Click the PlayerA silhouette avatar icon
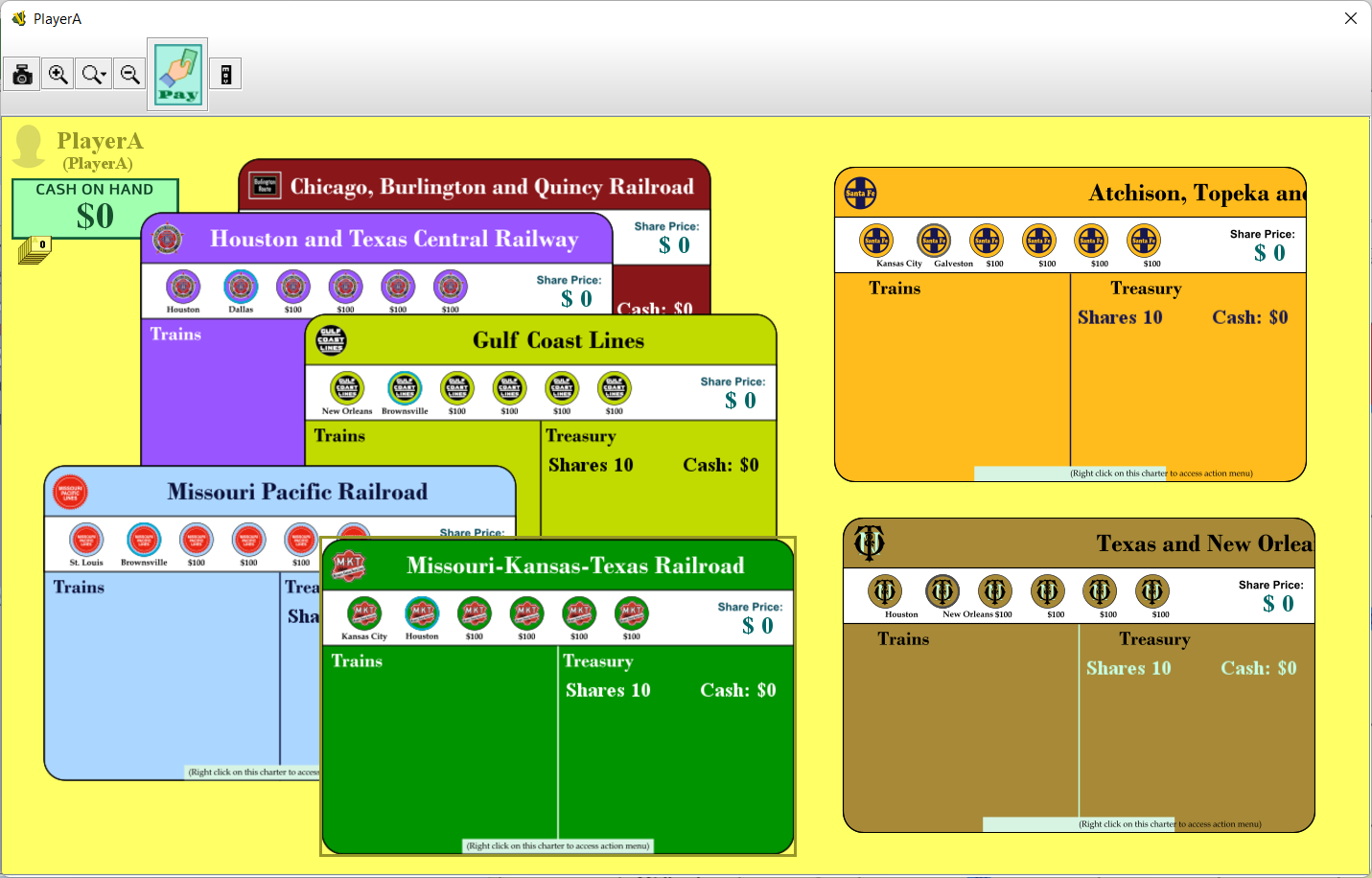Viewport: 1372px width, 878px height. (30, 146)
